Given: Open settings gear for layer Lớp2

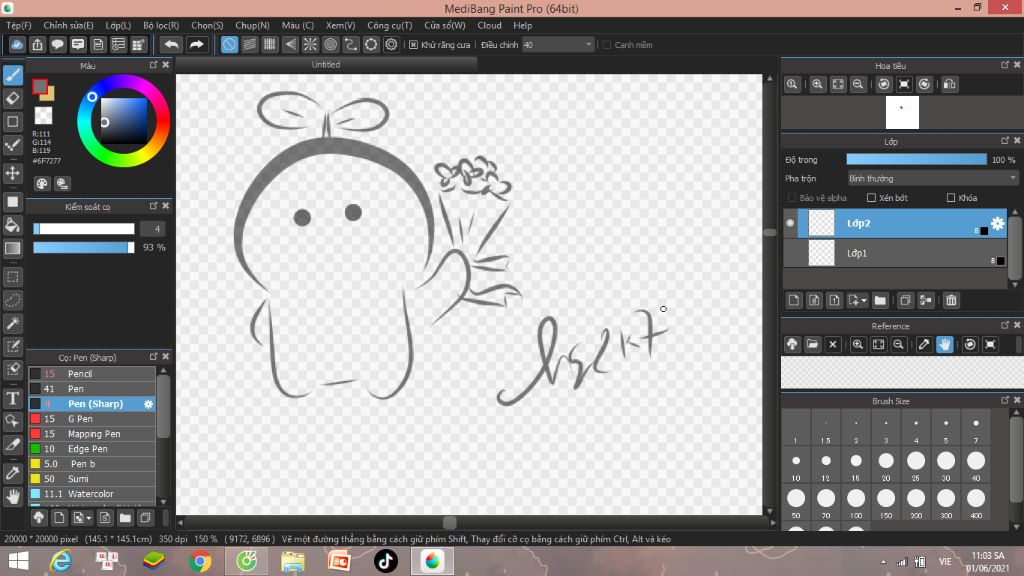Looking at the screenshot, I should click(997, 223).
